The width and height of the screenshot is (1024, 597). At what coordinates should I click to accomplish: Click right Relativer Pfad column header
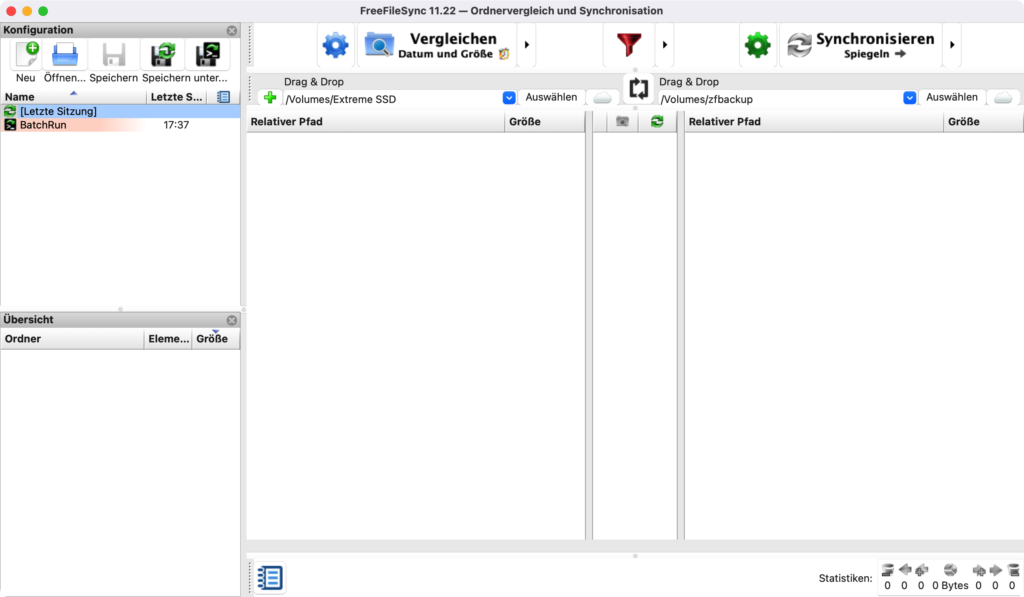(x=814, y=121)
